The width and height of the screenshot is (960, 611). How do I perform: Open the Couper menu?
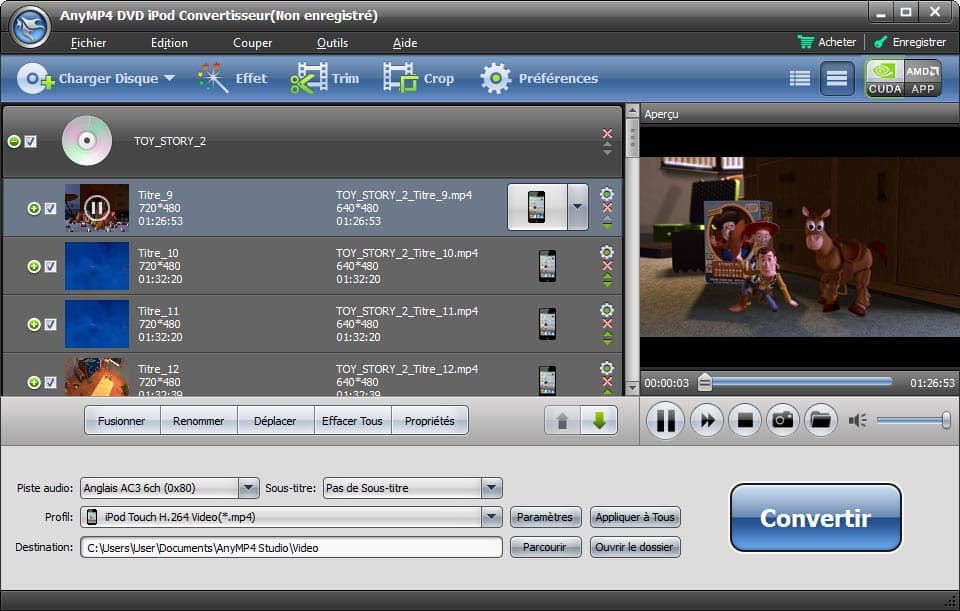tap(252, 43)
